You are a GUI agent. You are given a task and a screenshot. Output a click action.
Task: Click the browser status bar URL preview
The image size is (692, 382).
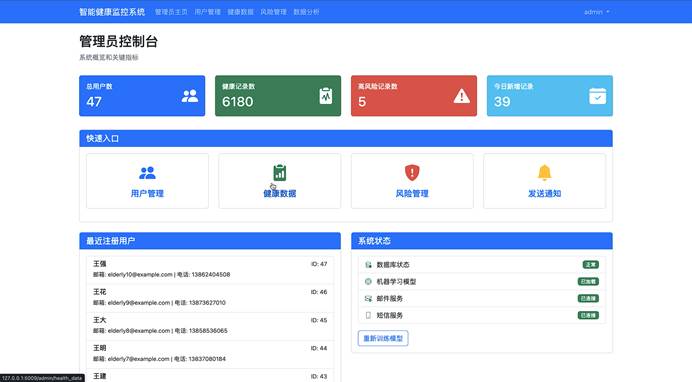click(42, 378)
